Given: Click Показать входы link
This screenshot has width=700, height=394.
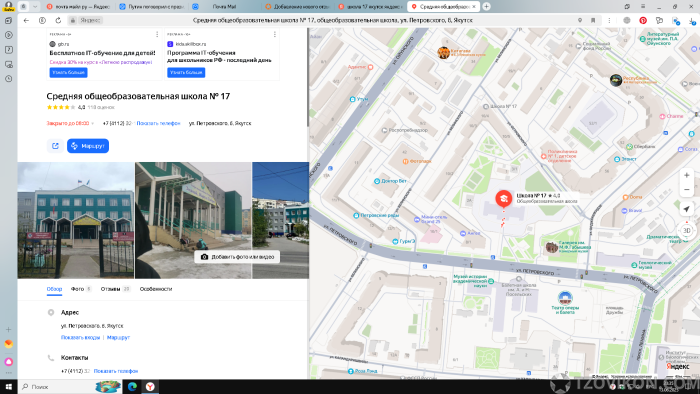Looking at the screenshot, I should click(x=80, y=337).
